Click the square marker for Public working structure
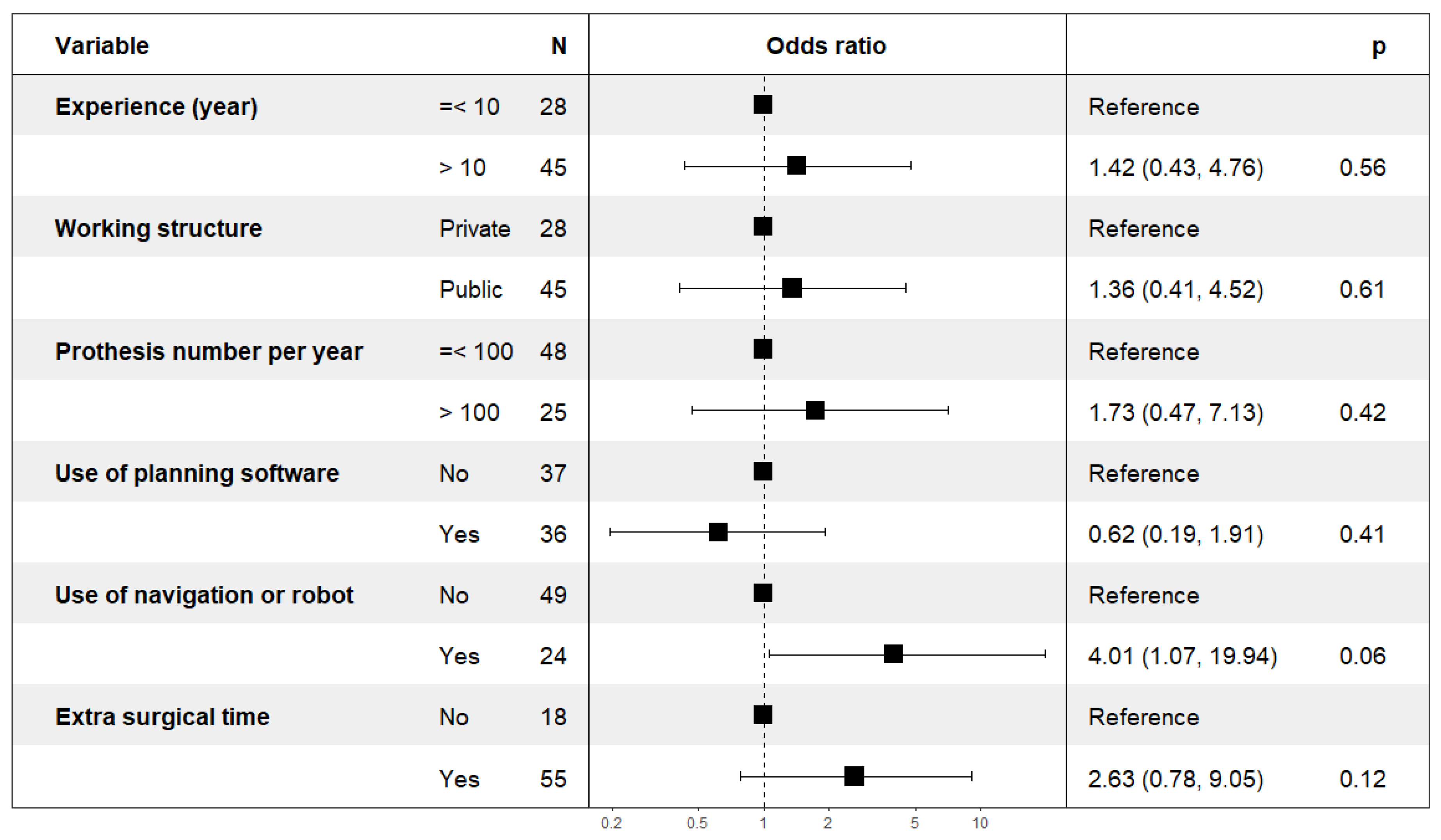 point(791,288)
